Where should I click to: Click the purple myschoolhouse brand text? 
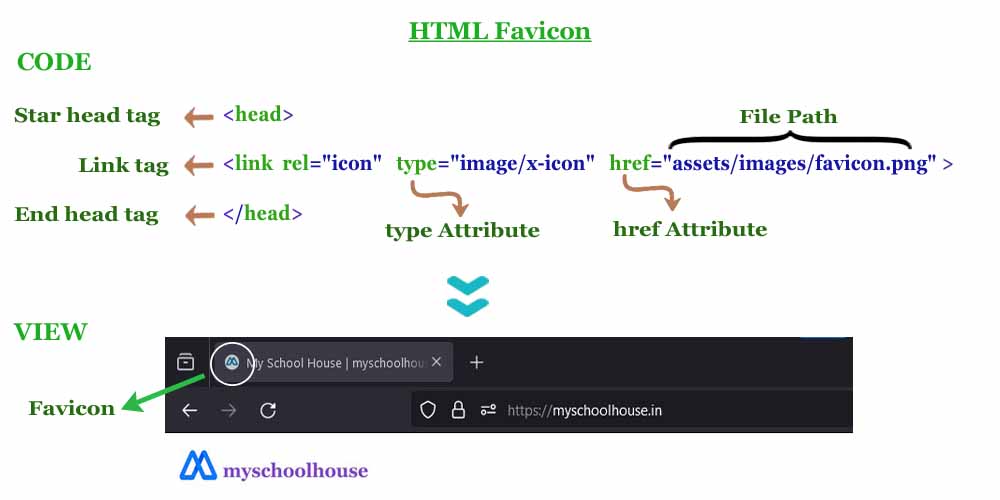[x=295, y=470]
